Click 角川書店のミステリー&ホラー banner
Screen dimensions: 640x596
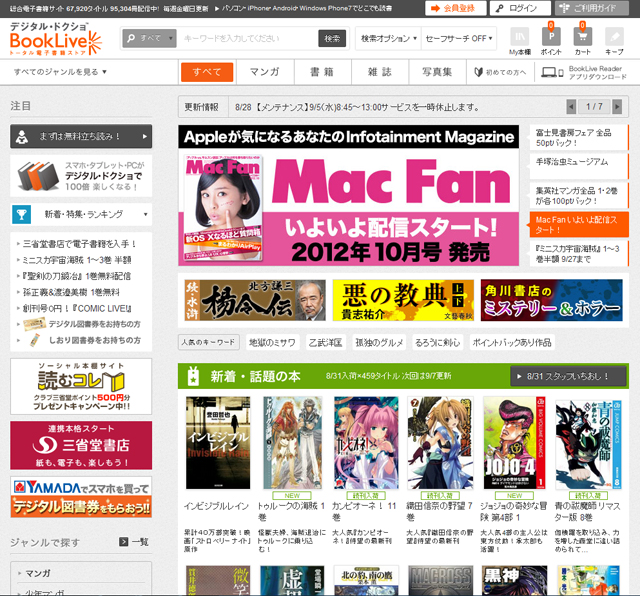pyautogui.click(x=551, y=300)
